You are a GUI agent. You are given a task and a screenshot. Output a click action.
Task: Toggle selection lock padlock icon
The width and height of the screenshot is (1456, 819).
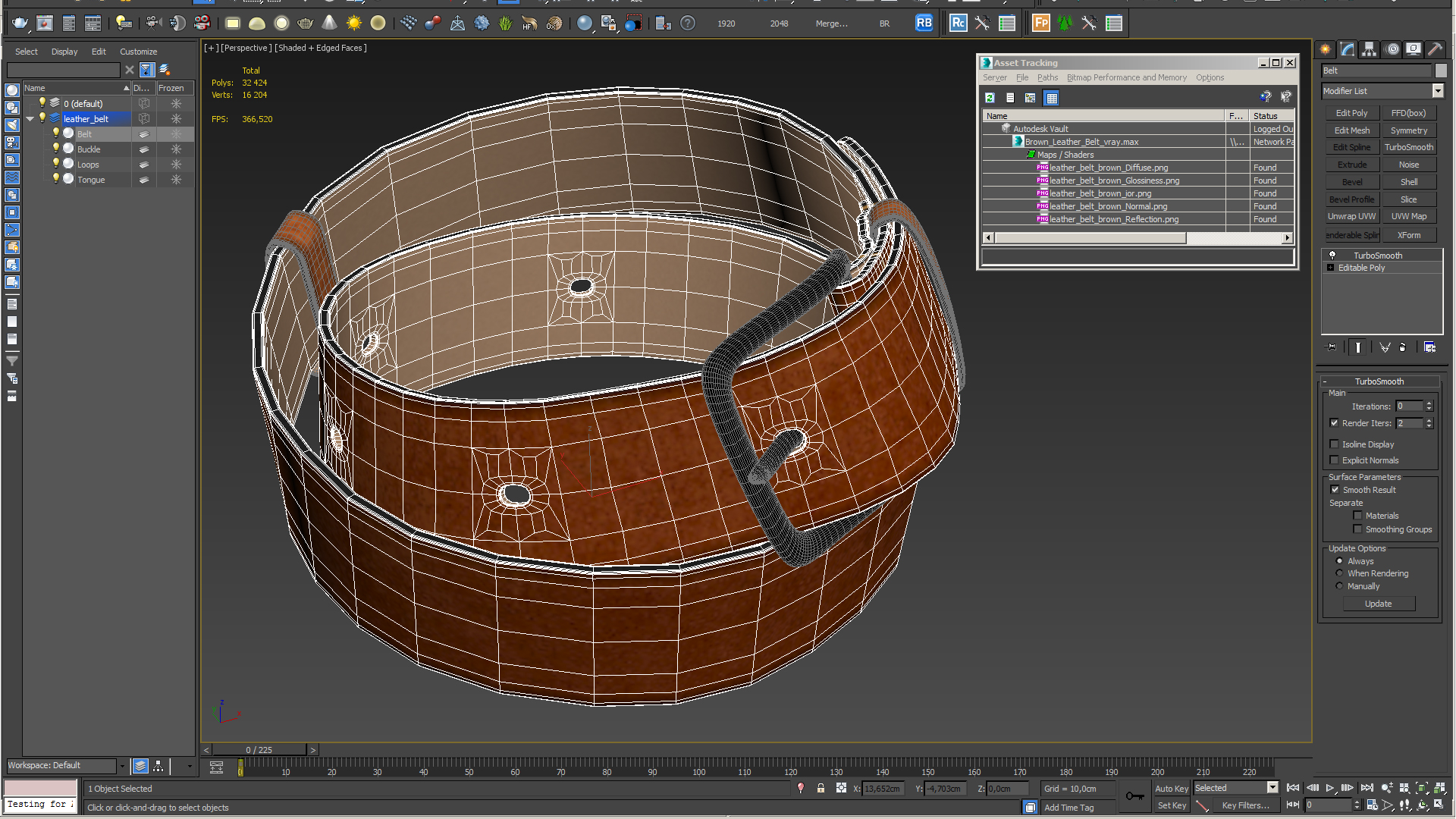click(821, 789)
